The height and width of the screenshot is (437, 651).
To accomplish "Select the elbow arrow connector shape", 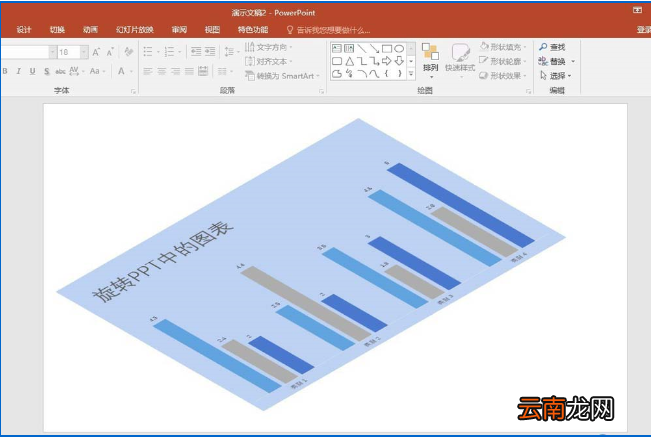I will (374, 61).
